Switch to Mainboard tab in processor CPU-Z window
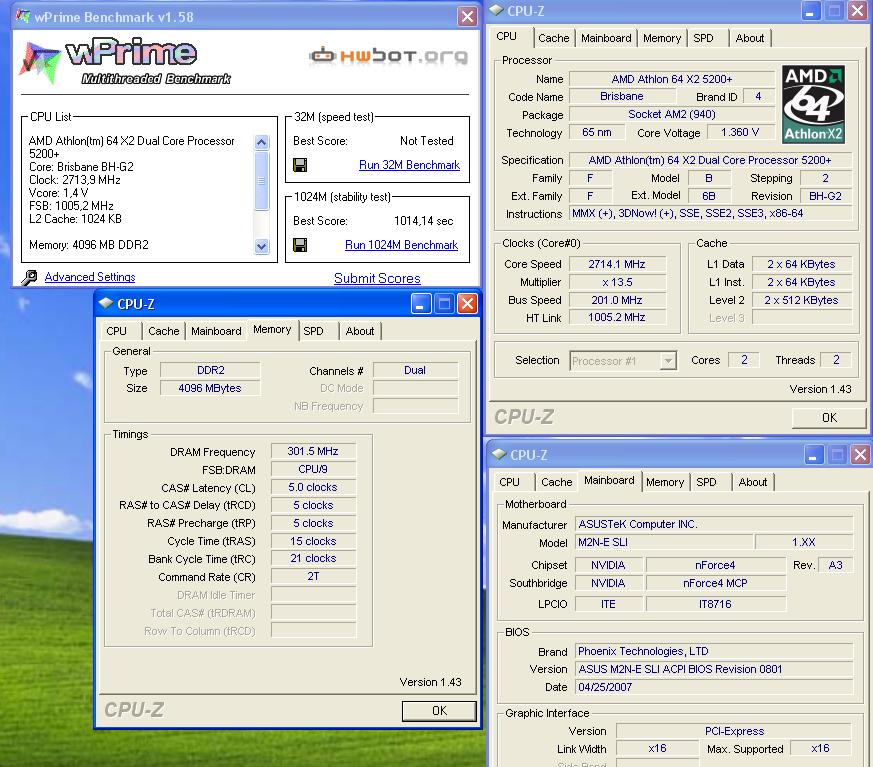Image resolution: width=873 pixels, height=767 pixels. [606, 38]
